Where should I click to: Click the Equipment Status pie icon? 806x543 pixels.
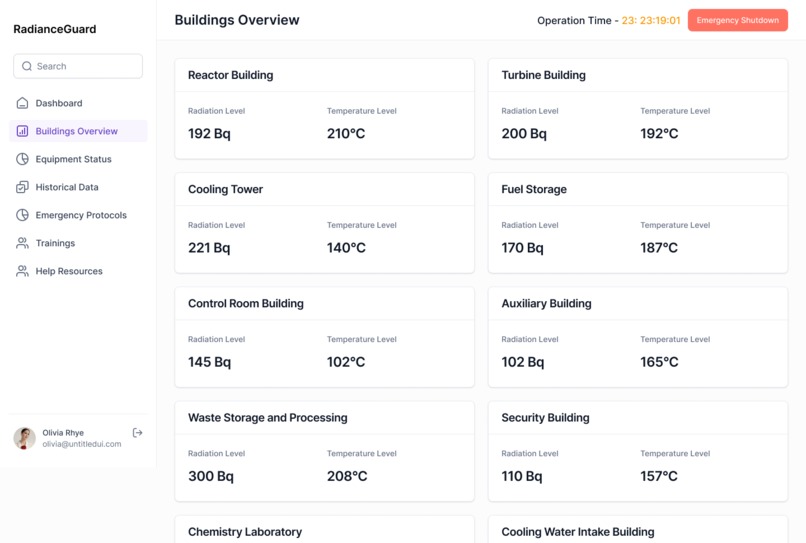pos(22,159)
